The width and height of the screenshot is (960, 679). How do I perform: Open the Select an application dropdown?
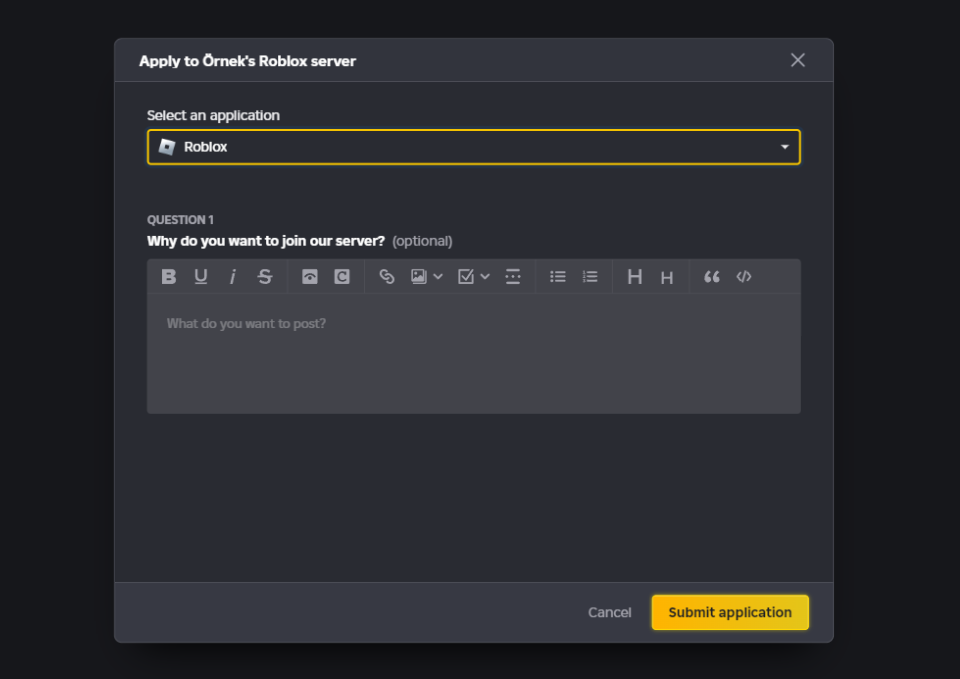(474, 147)
